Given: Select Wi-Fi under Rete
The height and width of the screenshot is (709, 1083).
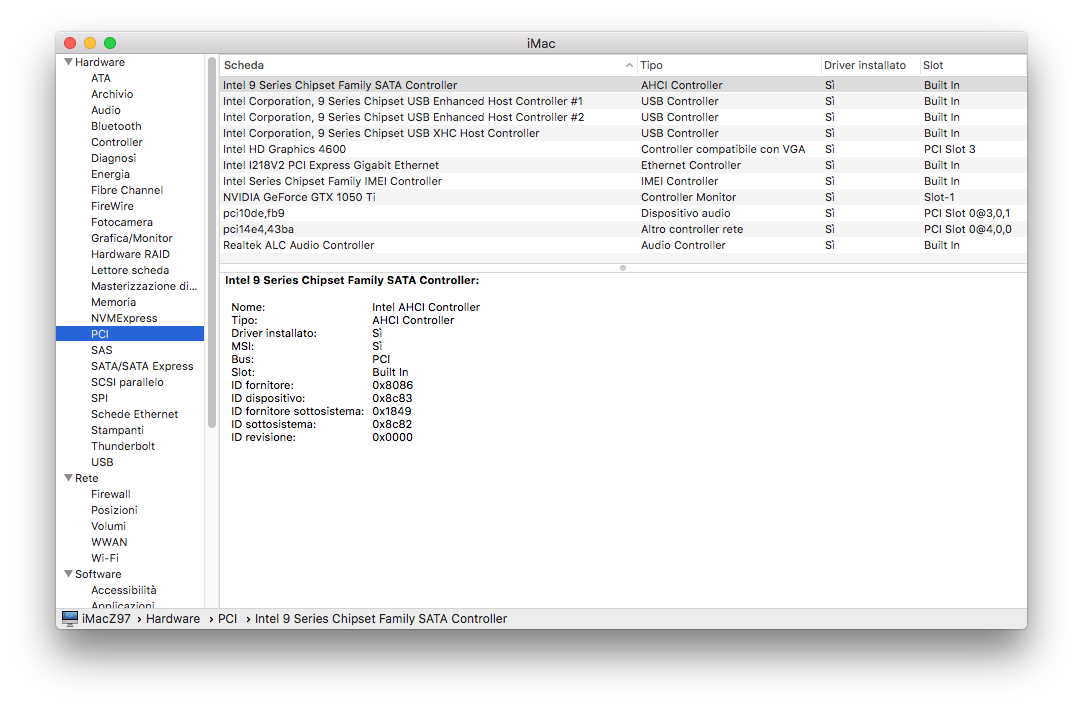Looking at the screenshot, I should (x=105, y=558).
